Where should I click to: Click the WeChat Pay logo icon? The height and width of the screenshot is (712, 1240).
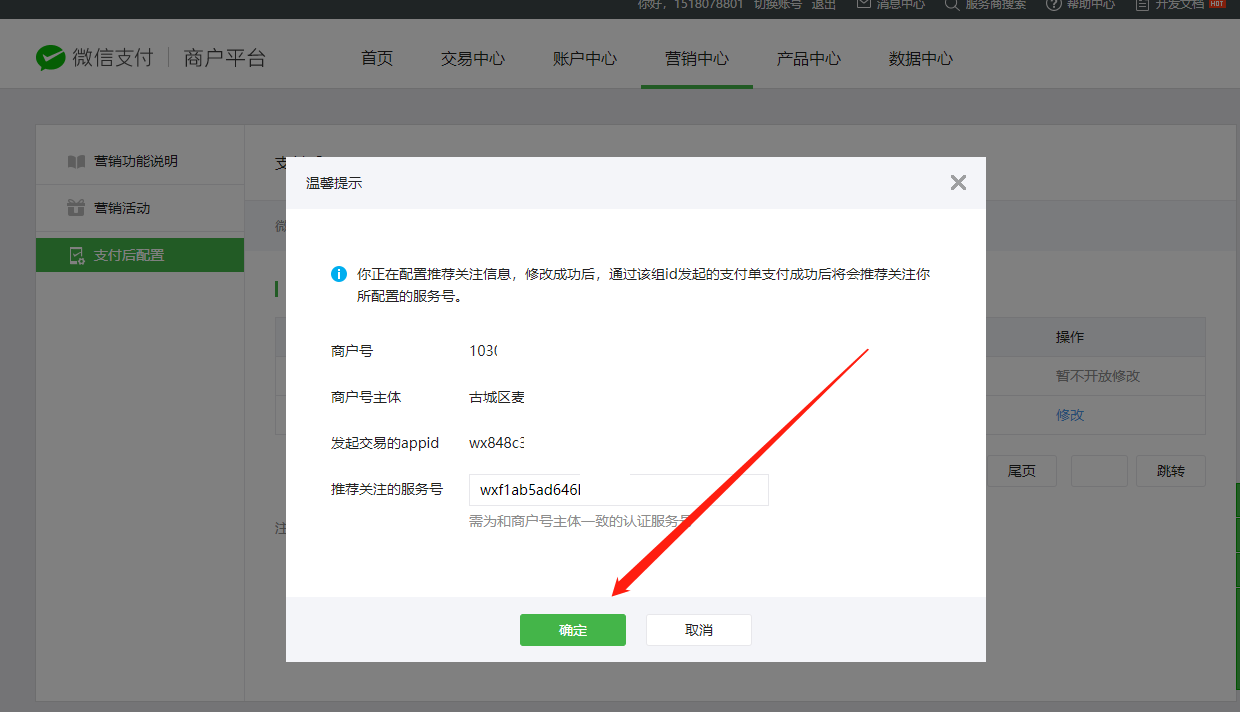(x=50, y=58)
